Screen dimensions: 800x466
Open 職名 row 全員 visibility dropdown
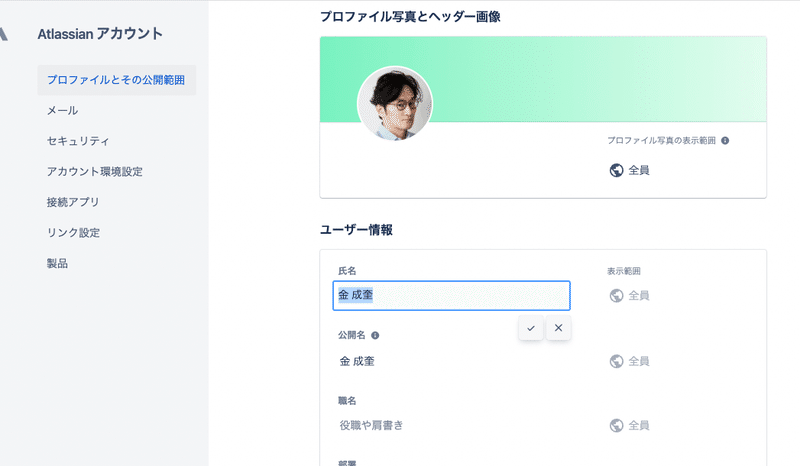pyautogui.click(x=630, y=425)
